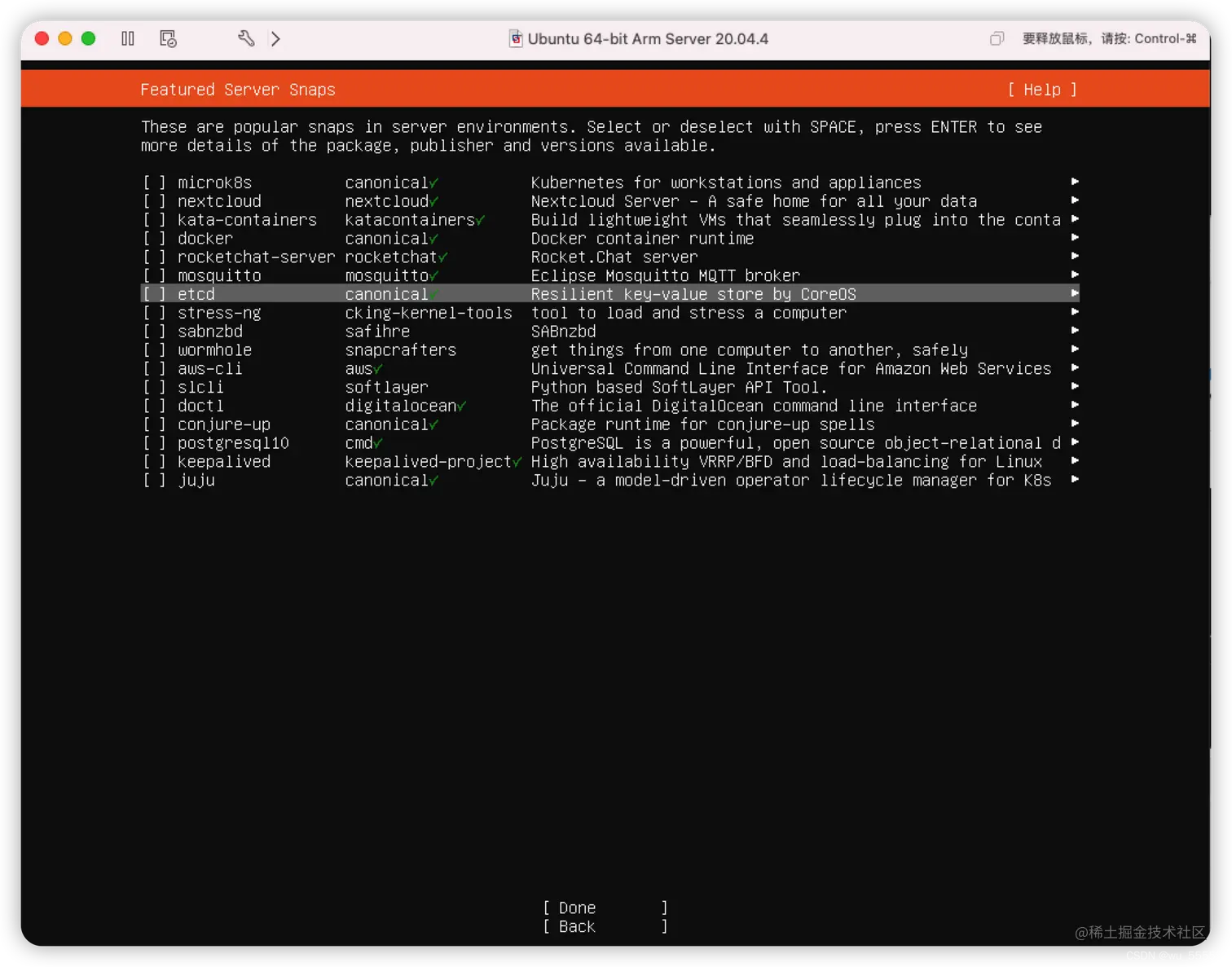Expand details arrow for the nextcloud row
1232x967 pixels.
pos(1075,200)
